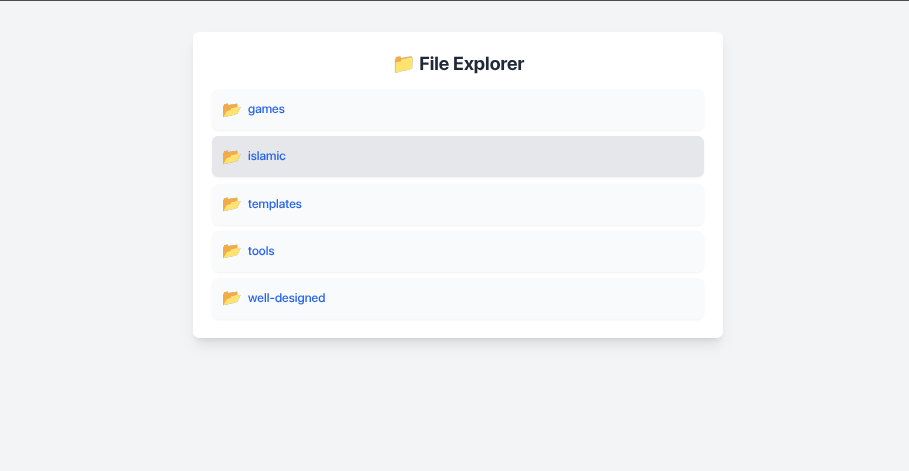
Task: Click the File Explorer heading text
Action: tap(471, 64)
